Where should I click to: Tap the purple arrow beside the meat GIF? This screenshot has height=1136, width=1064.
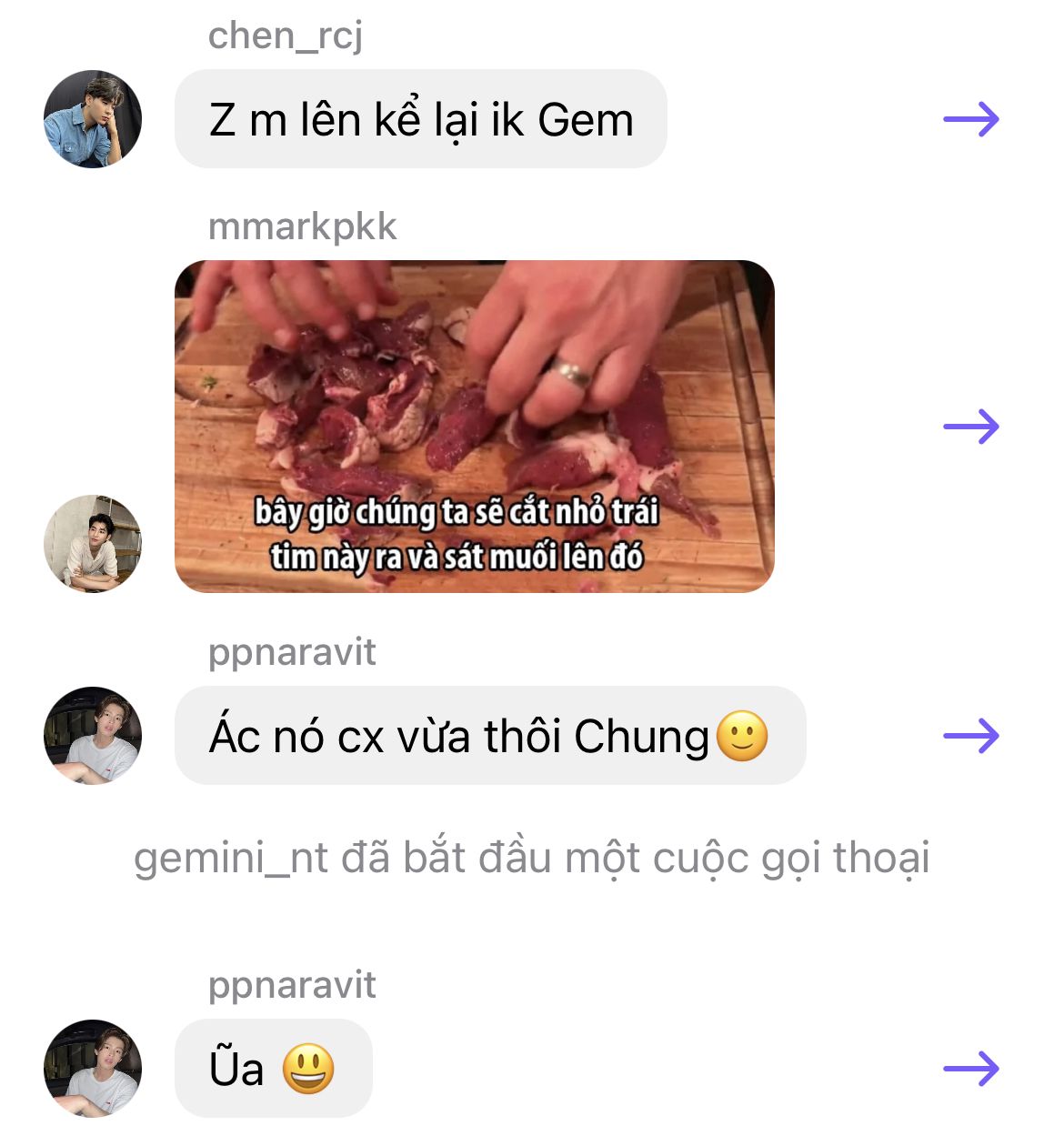point(971,426)
